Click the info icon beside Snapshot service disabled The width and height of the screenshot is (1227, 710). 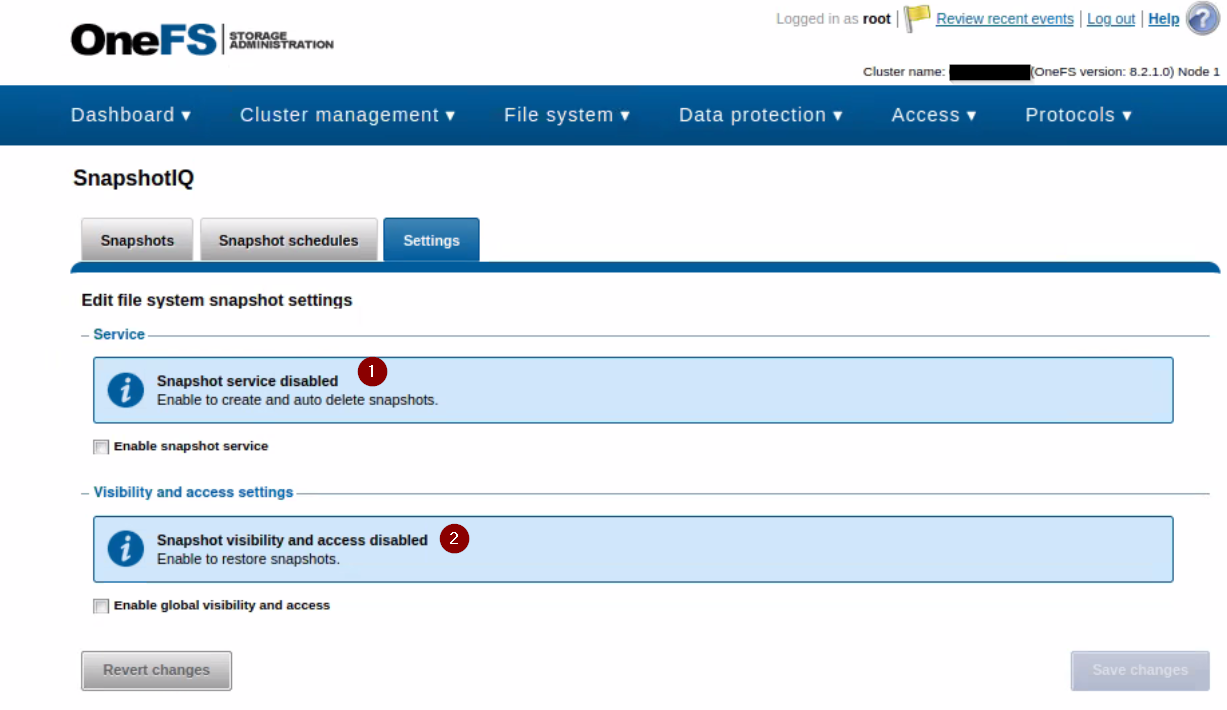point(125,390)
